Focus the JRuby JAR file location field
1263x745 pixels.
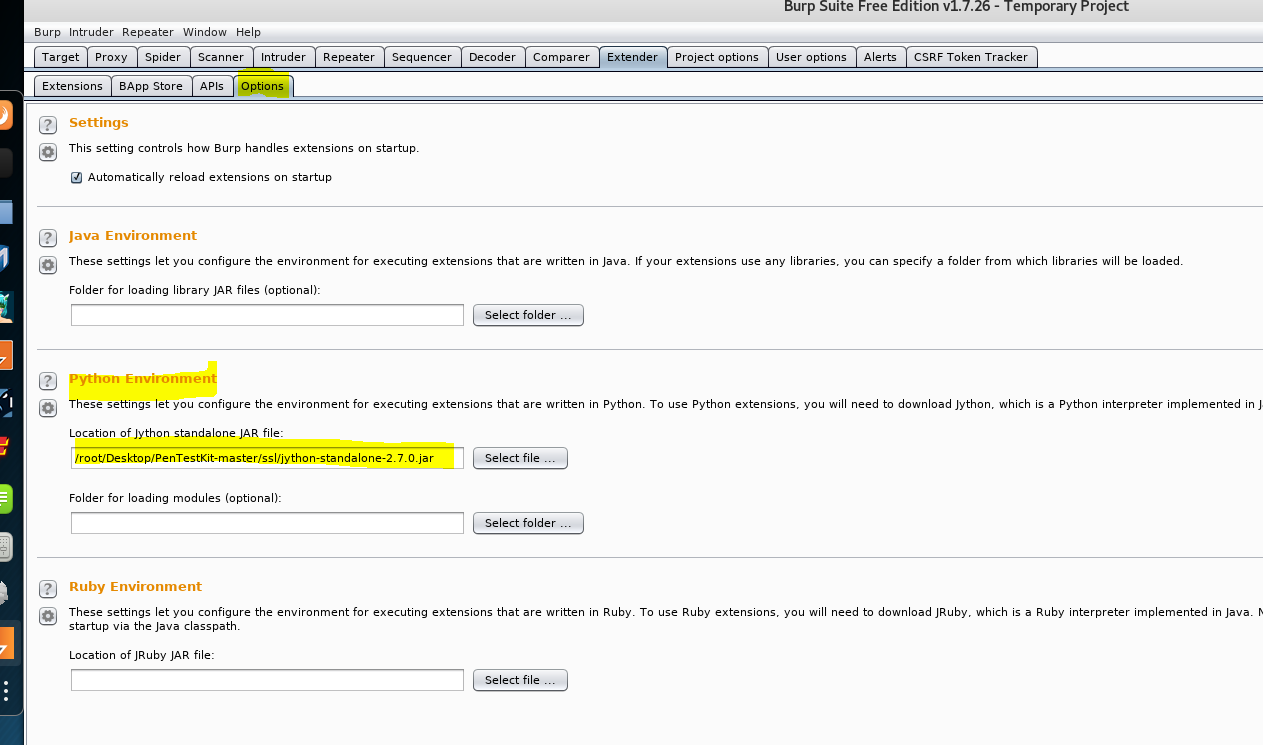[267, 680]
